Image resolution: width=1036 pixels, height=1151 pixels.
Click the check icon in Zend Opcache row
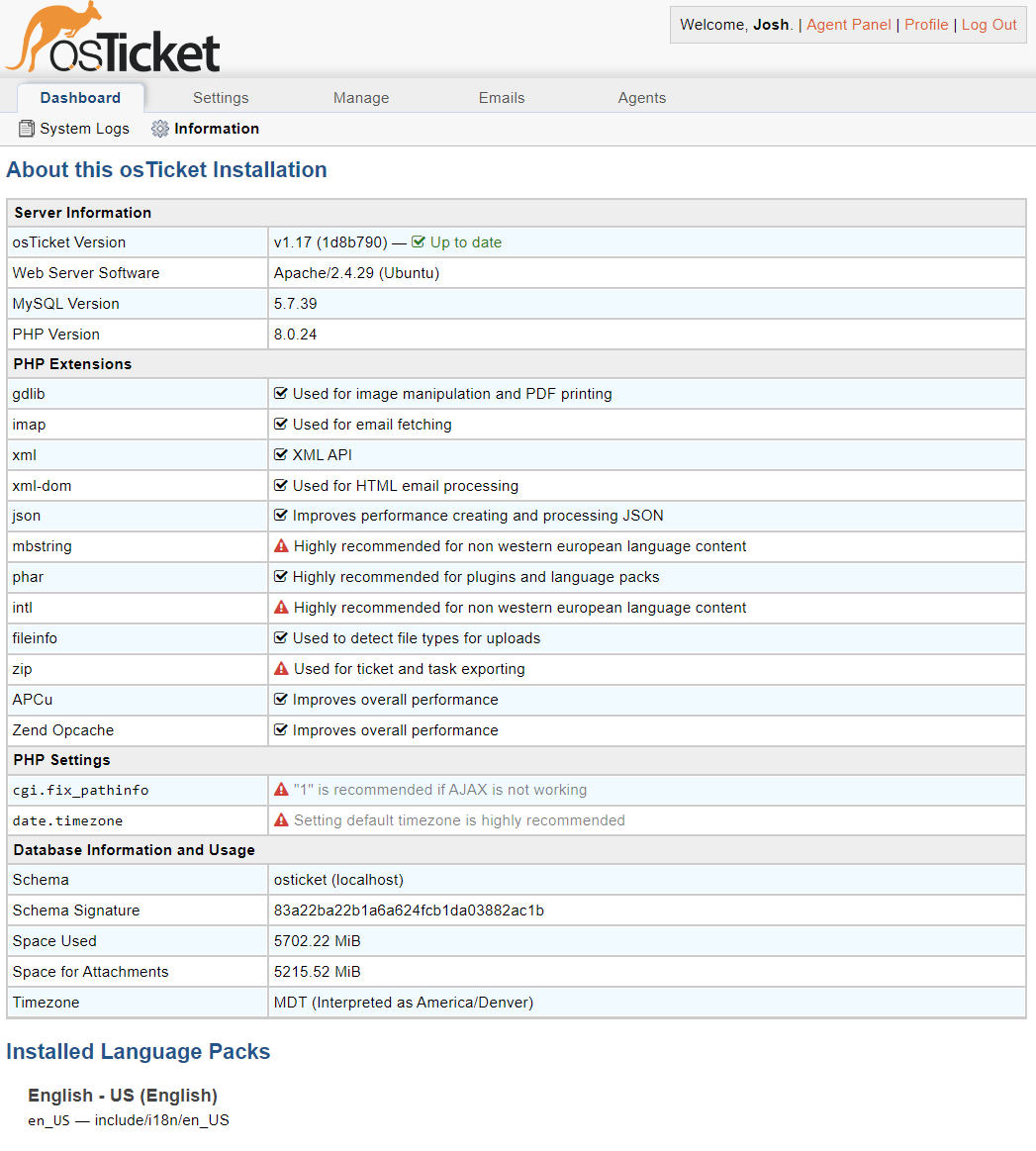click(280, 729)
